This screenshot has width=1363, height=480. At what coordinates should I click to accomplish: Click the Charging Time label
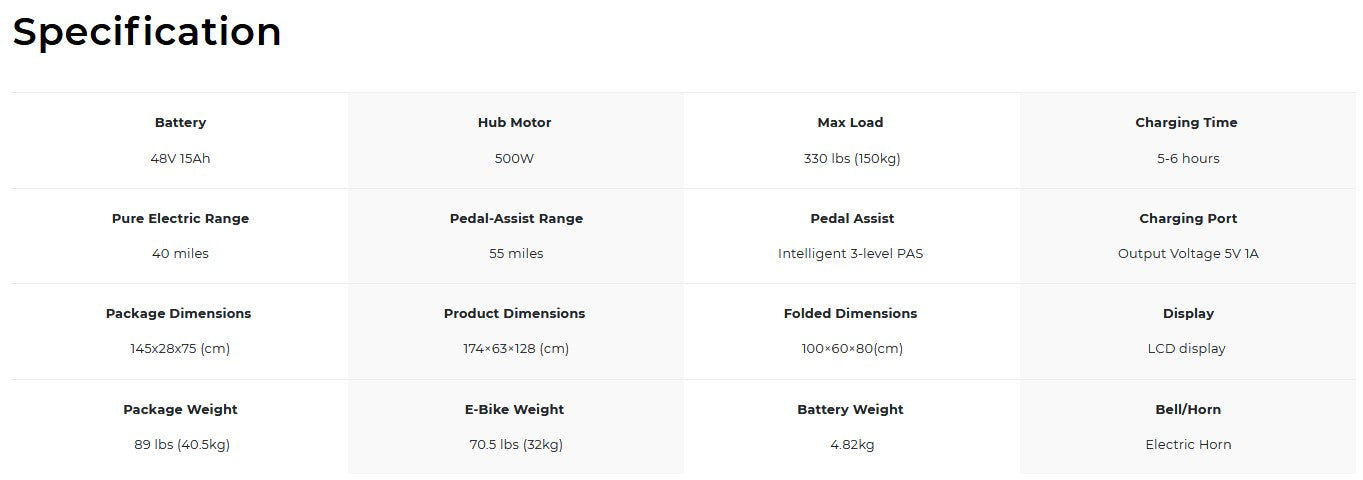point(1186,123)
